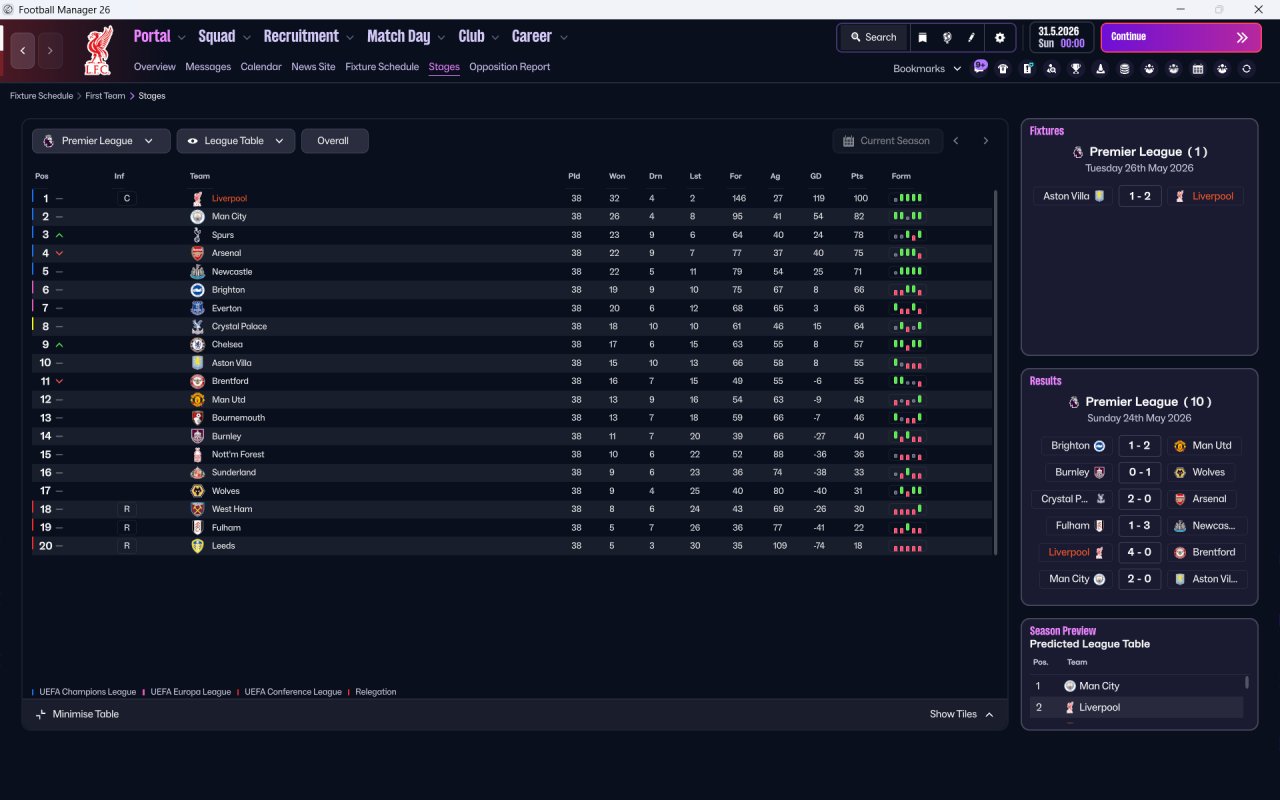The width and height of the screenshot is (1280, 800).
Task: Click the training cone icon in bookmarks bar
Action: click(x=1100, y=69)
